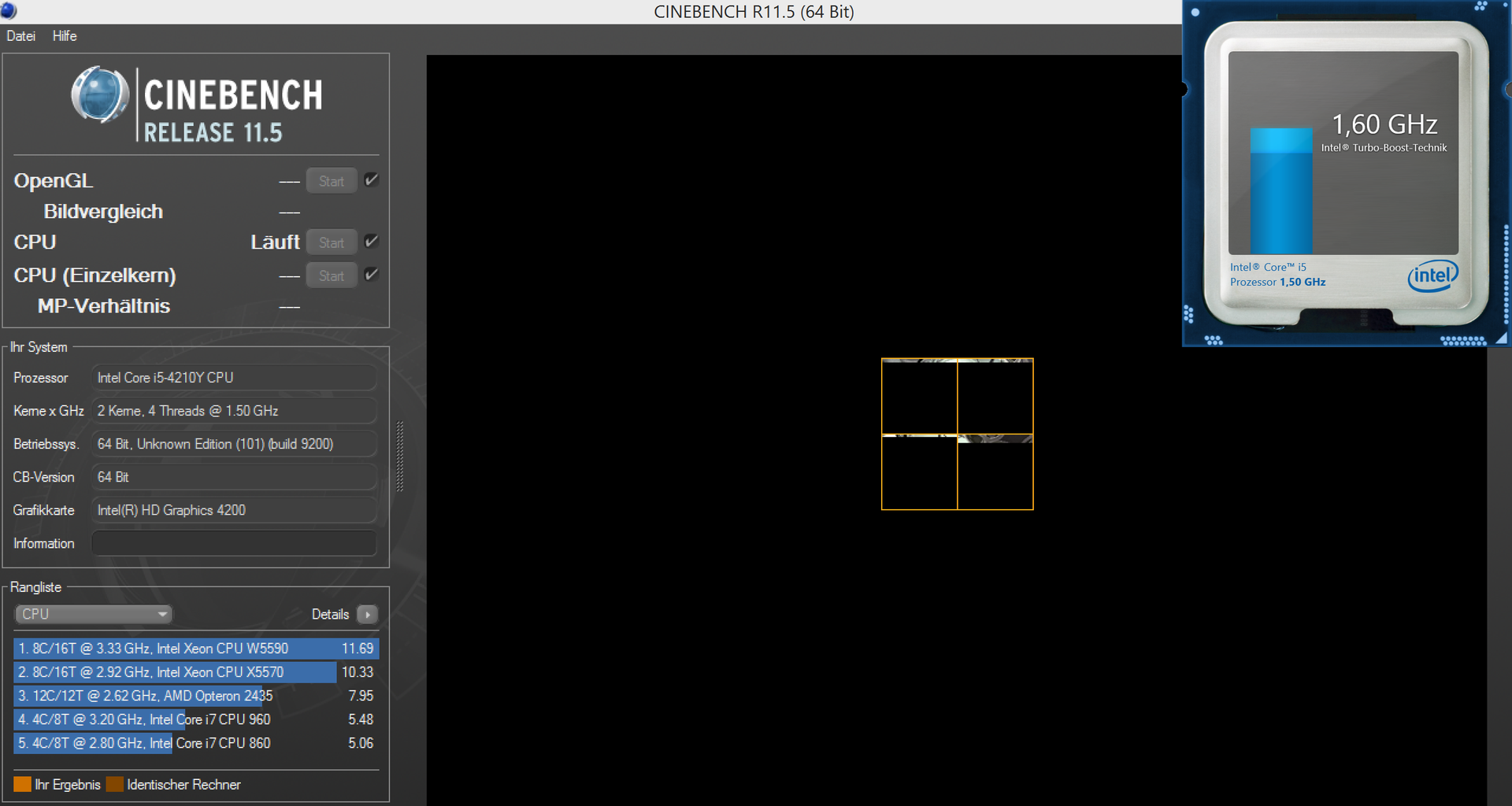The height and width of the screenshot is (806, 1512).
Task: Open the Hilfe menu
Action: [x=65, y=36]
